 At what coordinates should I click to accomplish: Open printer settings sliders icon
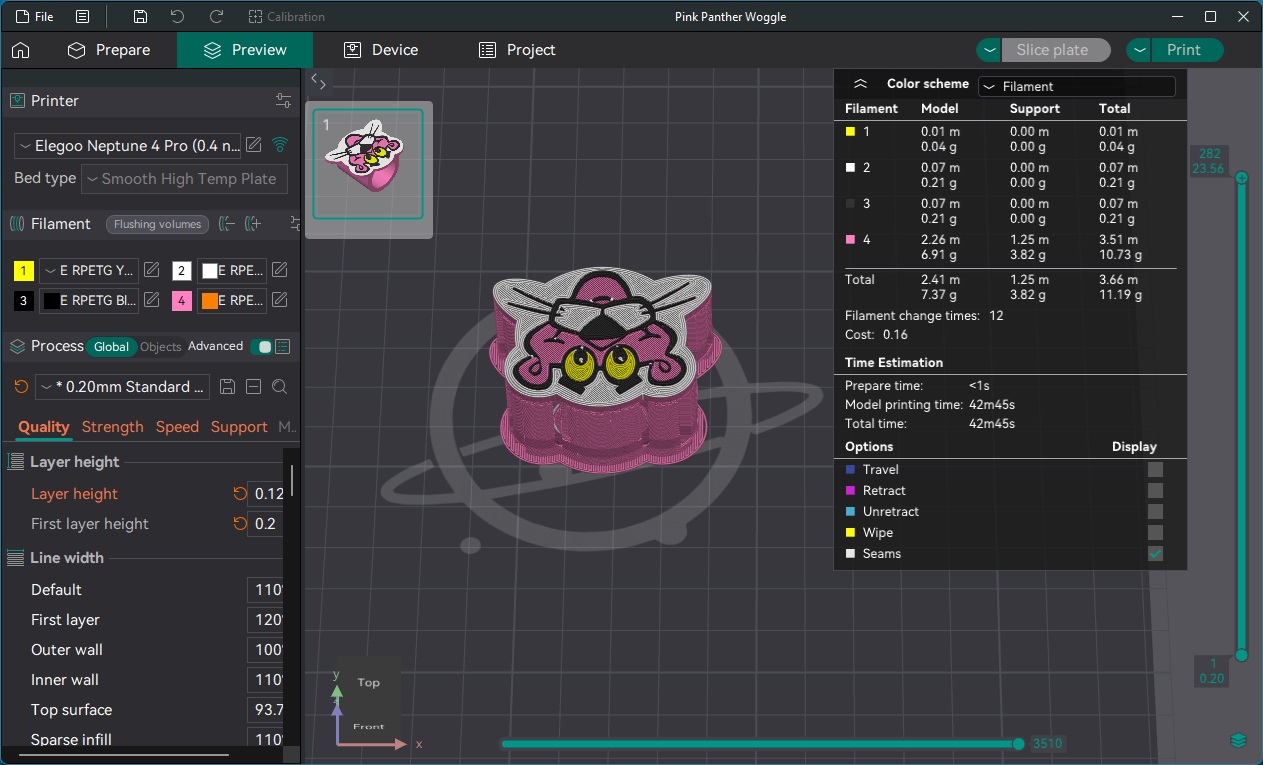(x=284, y=101)
